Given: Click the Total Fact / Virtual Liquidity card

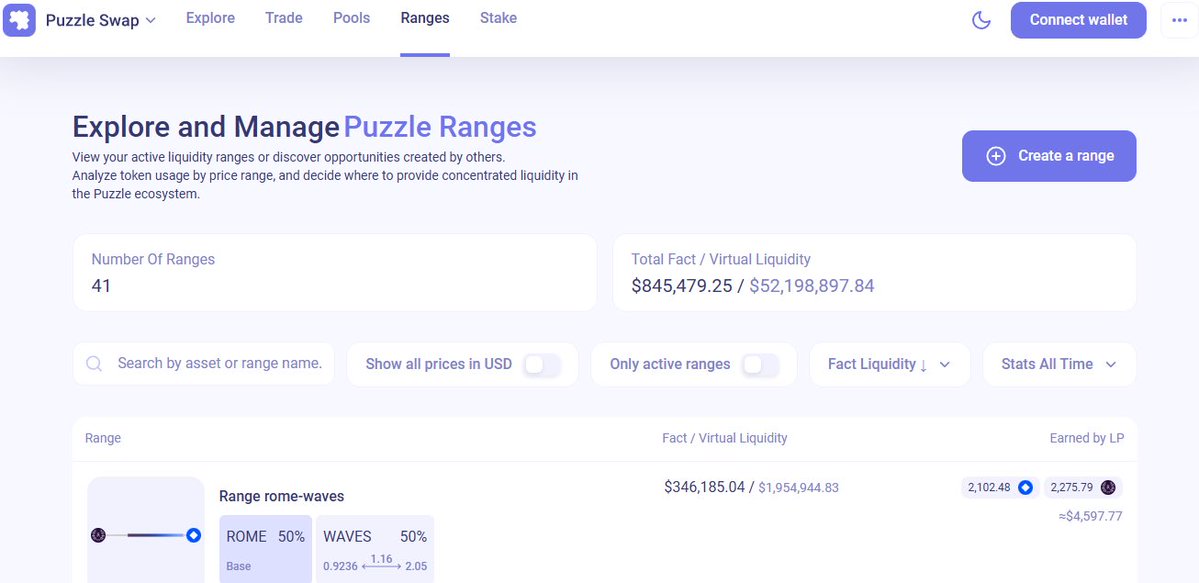Looking at the screenshot, I should pos(875,272).
